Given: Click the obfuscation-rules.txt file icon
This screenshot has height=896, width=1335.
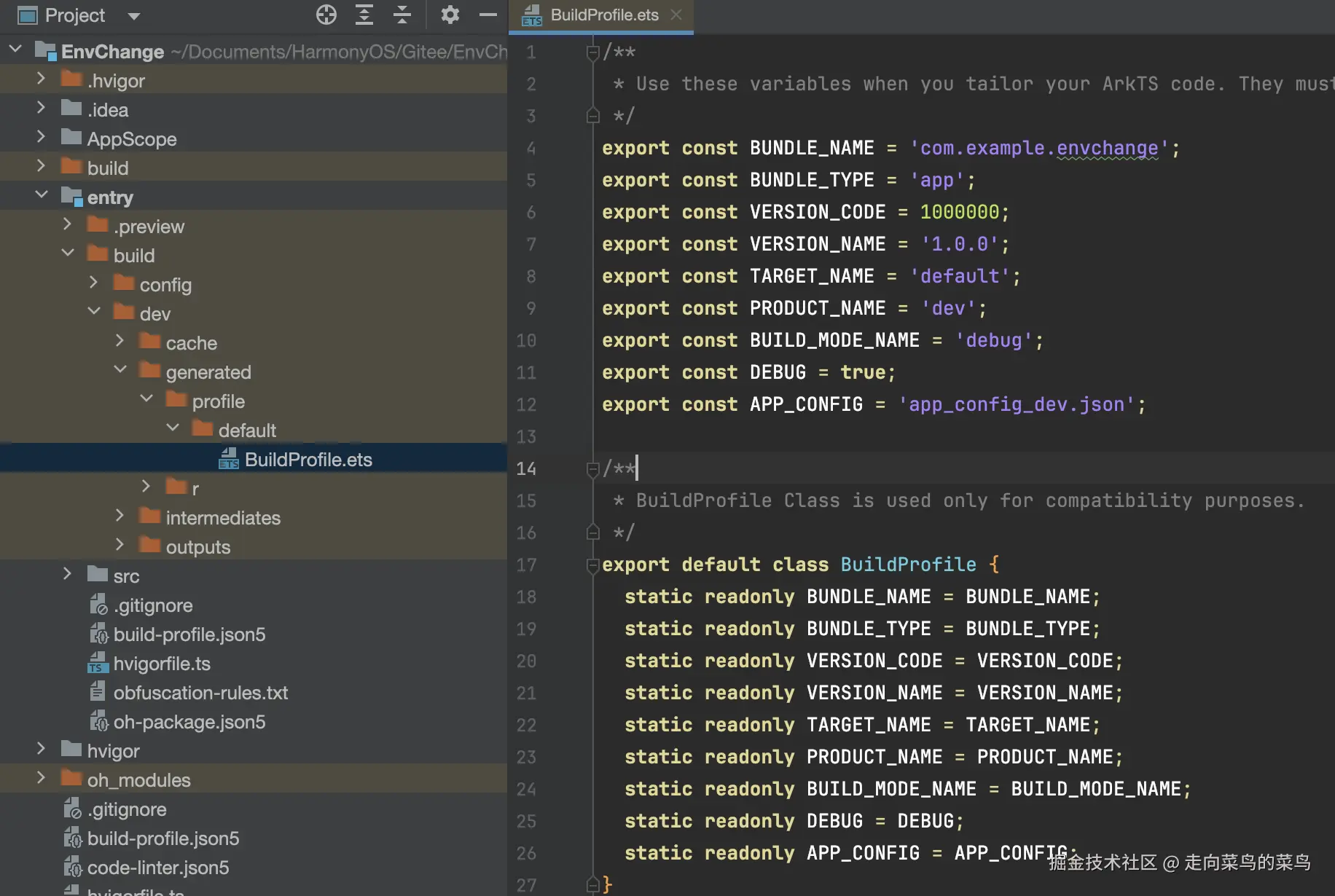Looking at the screenshot, I should (x=97, y=692).
